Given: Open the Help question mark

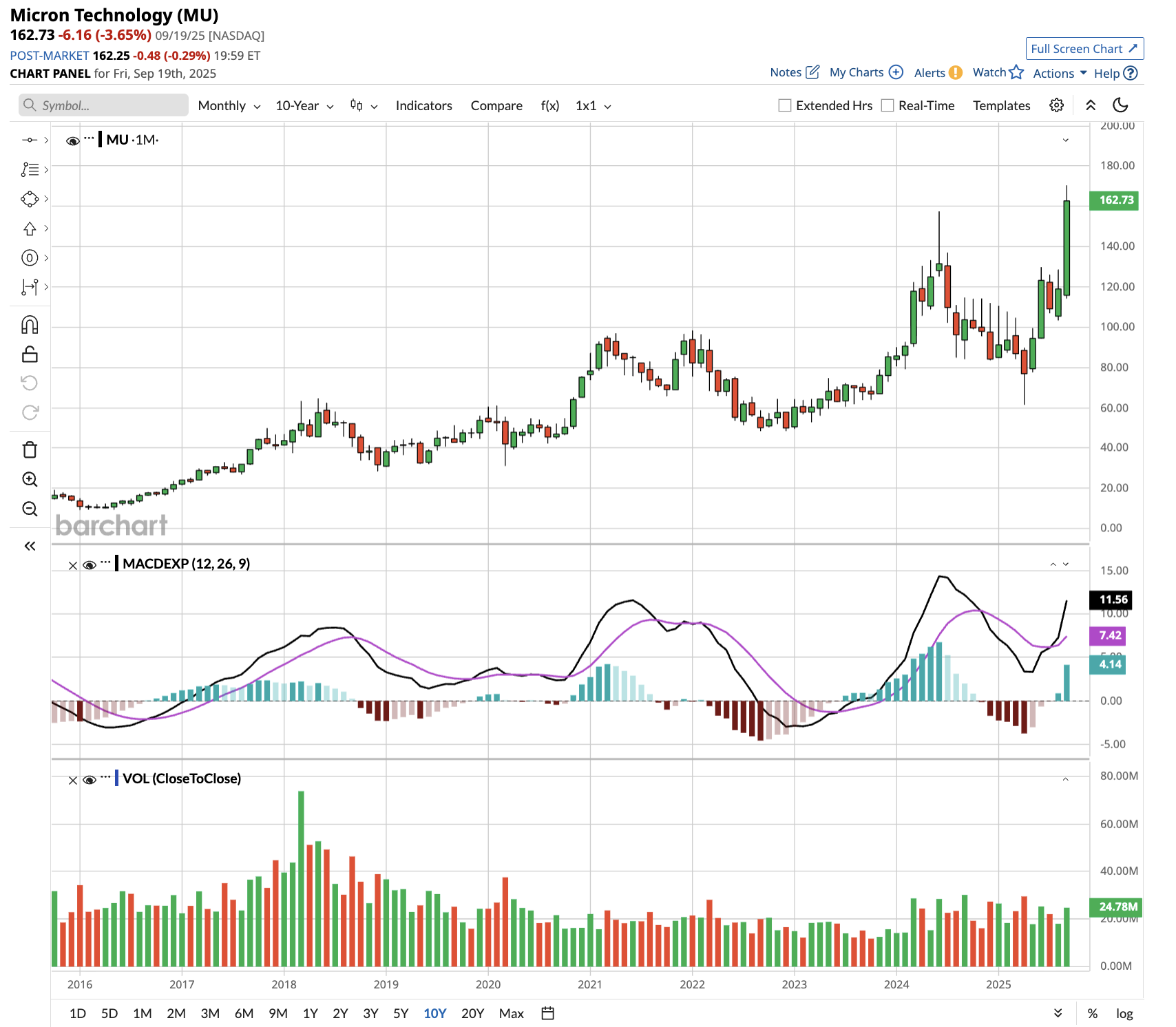Looking at the screenshot, I should 1130,73.
